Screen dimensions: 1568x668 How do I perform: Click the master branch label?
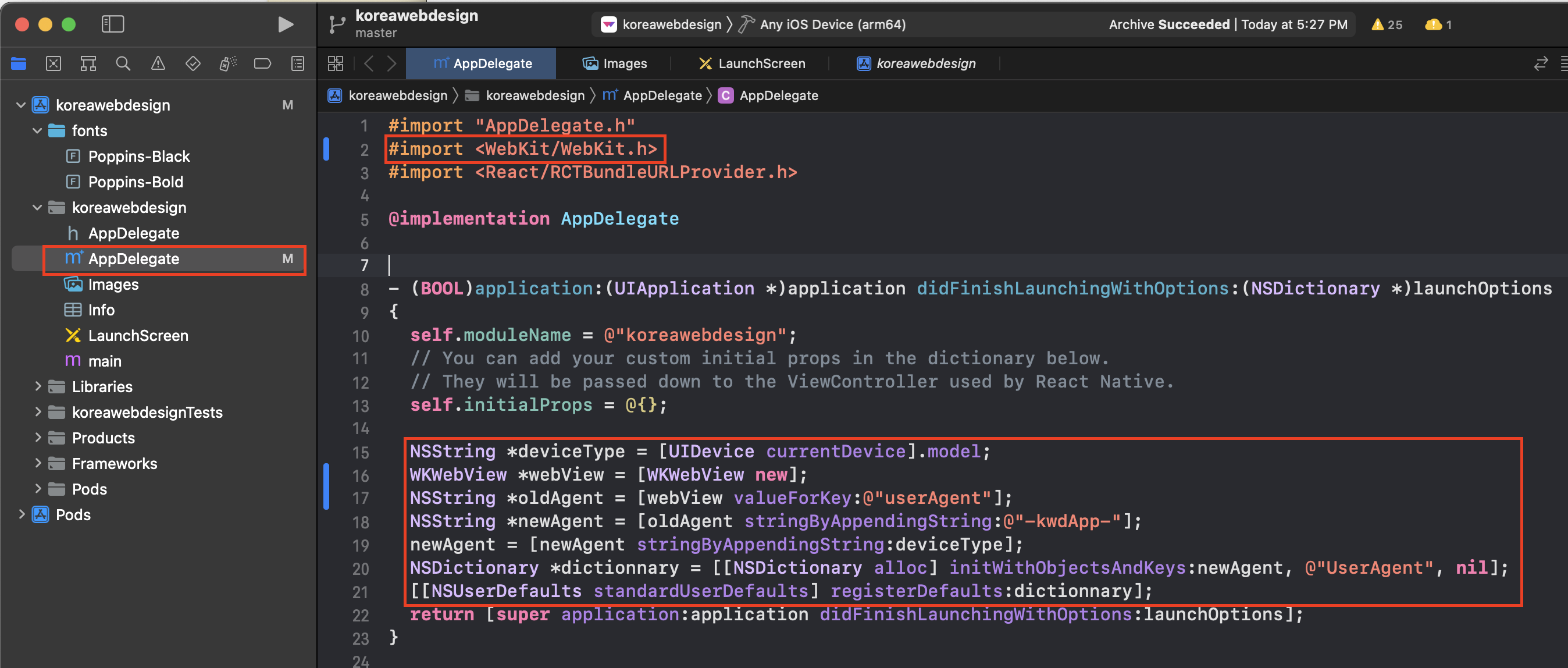point(376,33)
